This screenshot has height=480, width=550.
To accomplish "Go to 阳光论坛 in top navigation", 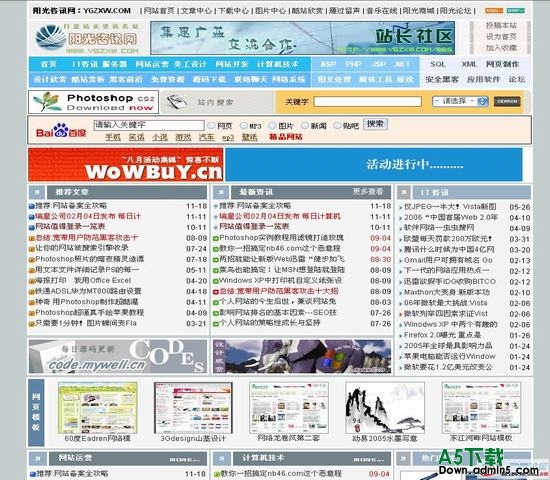I will (x=455, y=11).
